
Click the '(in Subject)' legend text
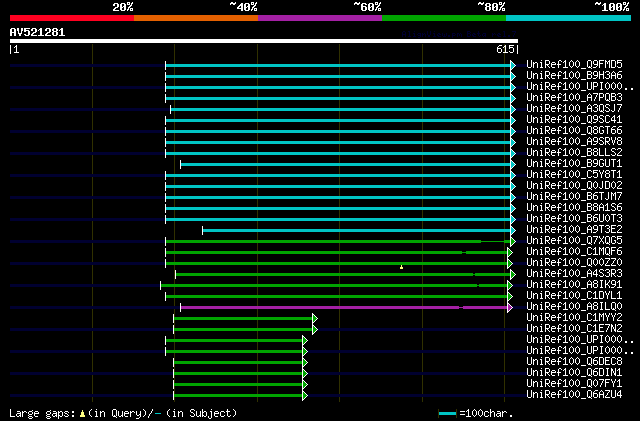201,413
